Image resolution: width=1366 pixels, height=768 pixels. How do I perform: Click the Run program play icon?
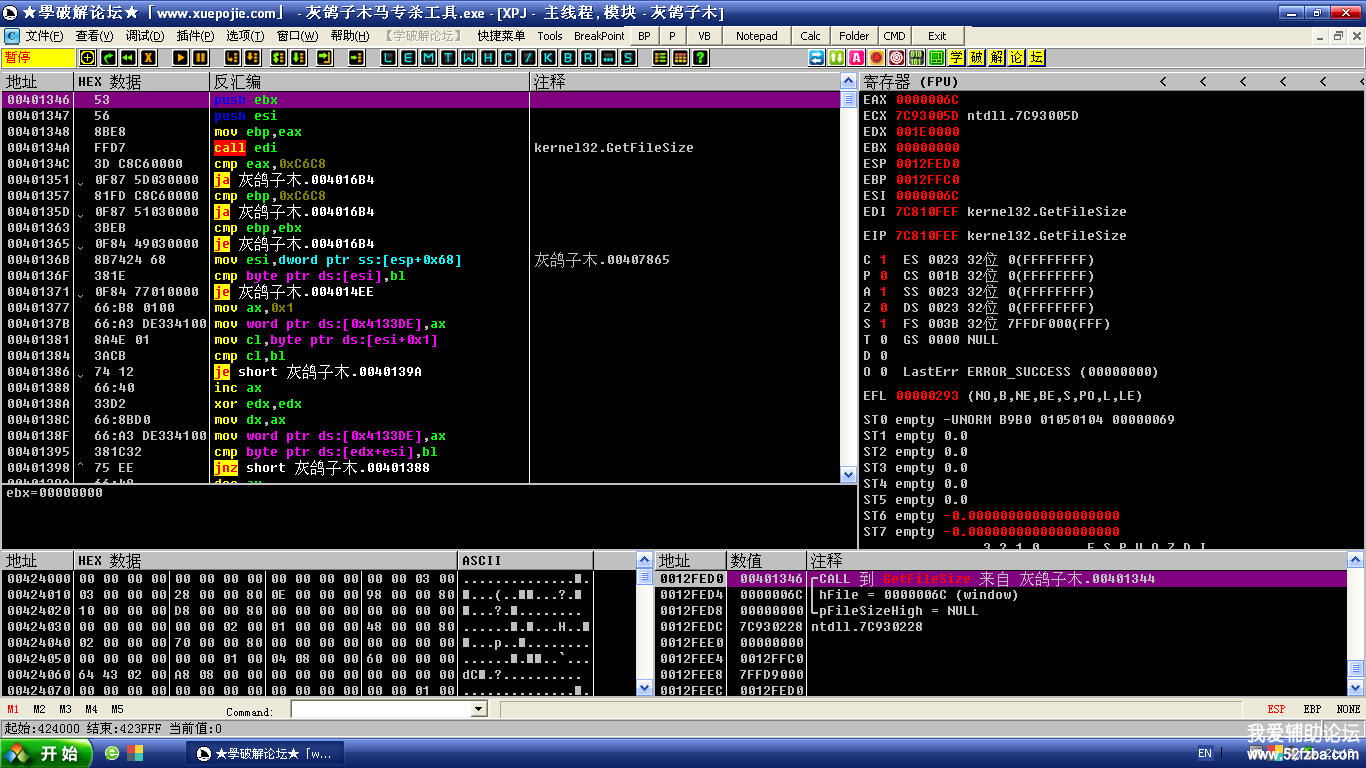180,58
